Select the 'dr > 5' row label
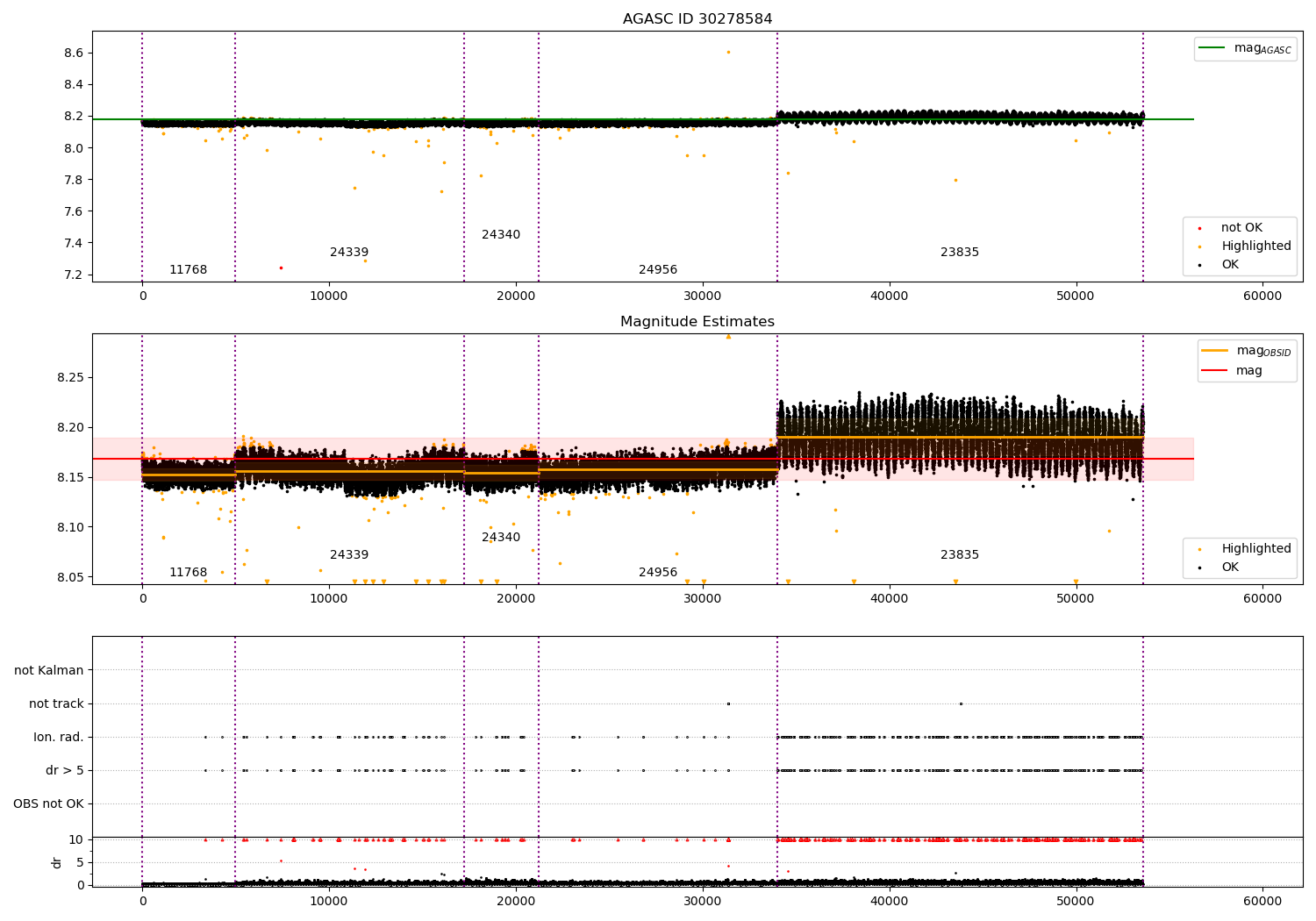The image size is (1316, 921). (x=65, y=771)
